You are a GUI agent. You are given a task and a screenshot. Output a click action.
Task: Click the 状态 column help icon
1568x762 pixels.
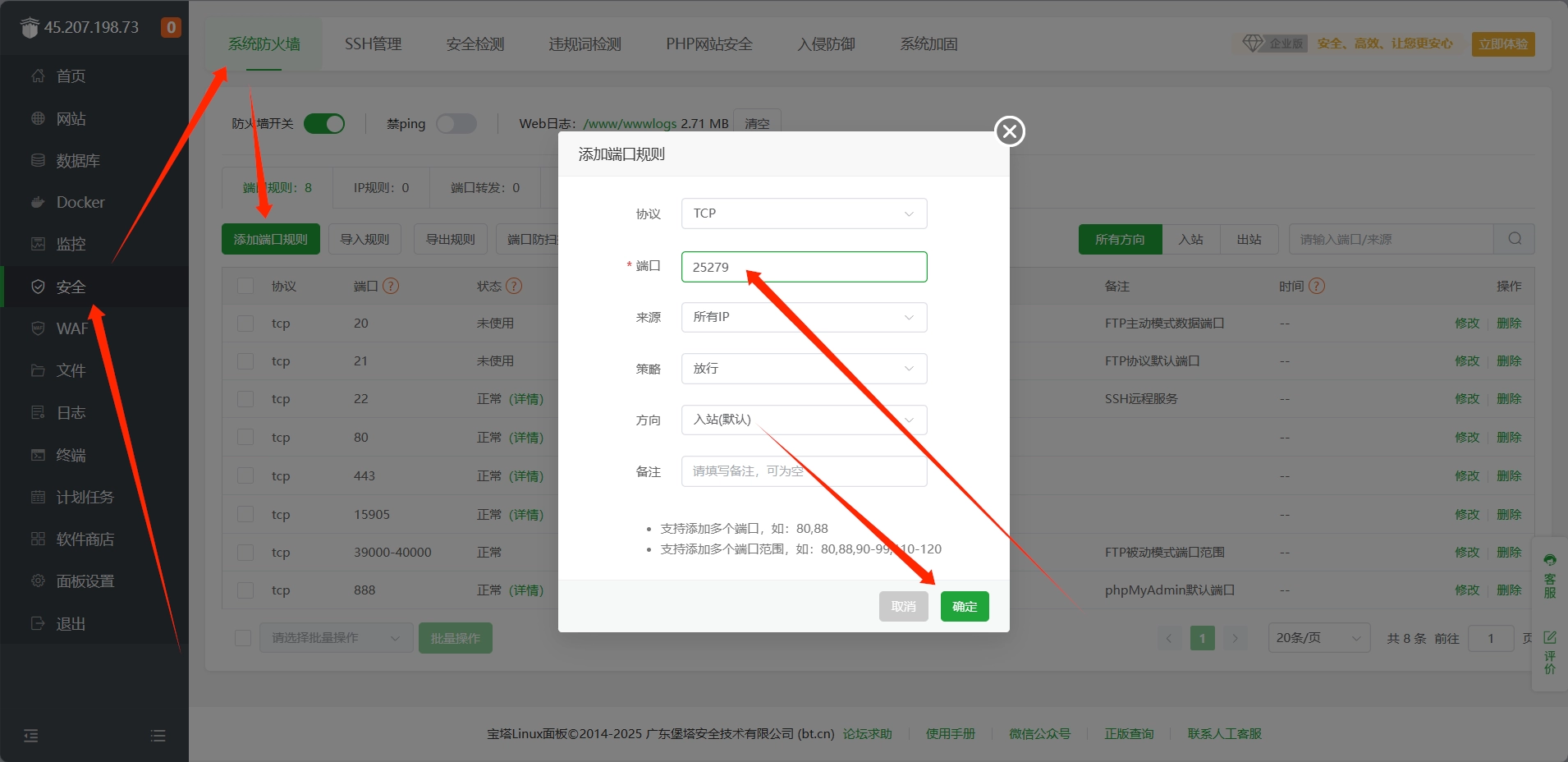coord(514,286)
